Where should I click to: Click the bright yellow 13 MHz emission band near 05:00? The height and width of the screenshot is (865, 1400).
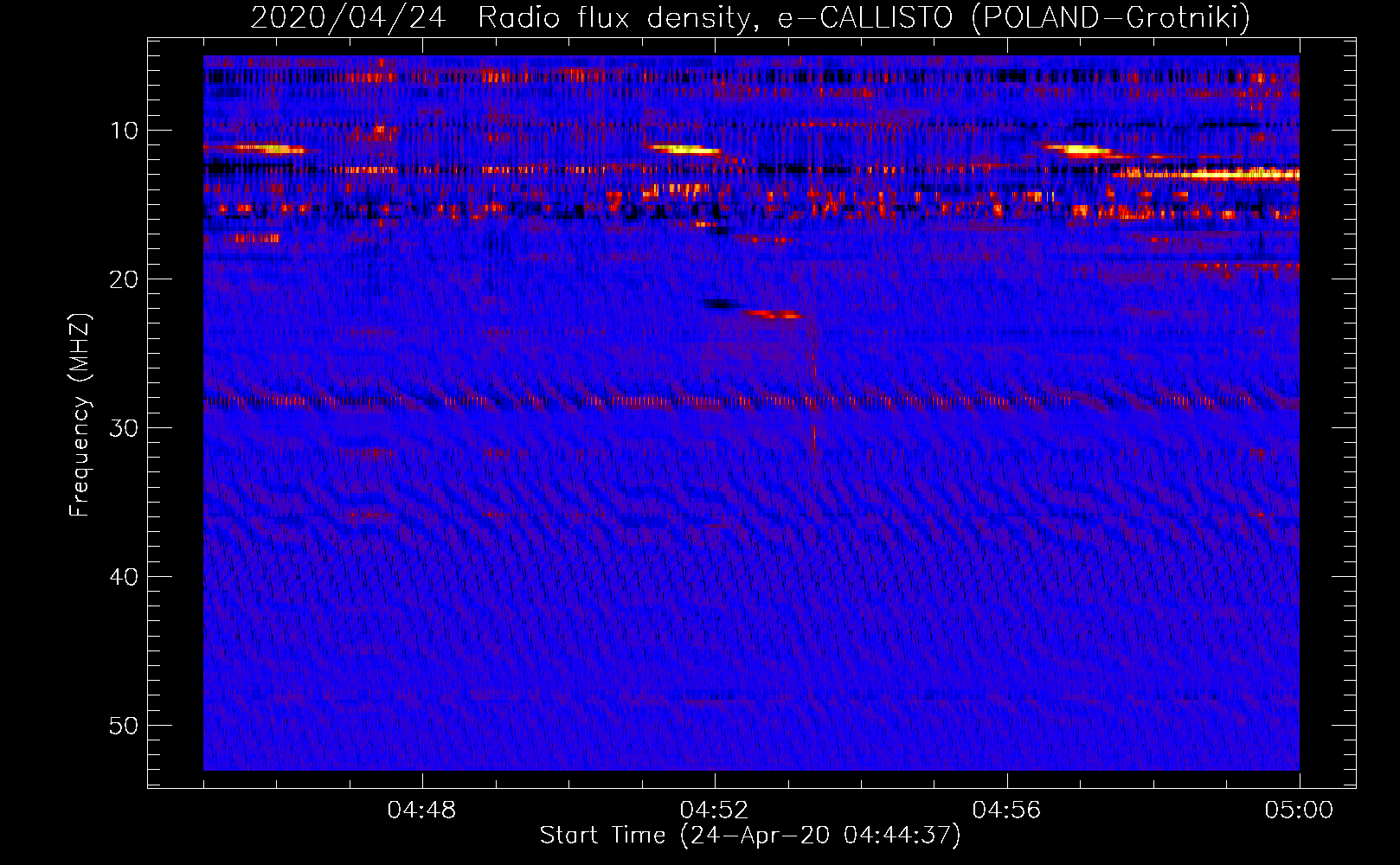1207,175
